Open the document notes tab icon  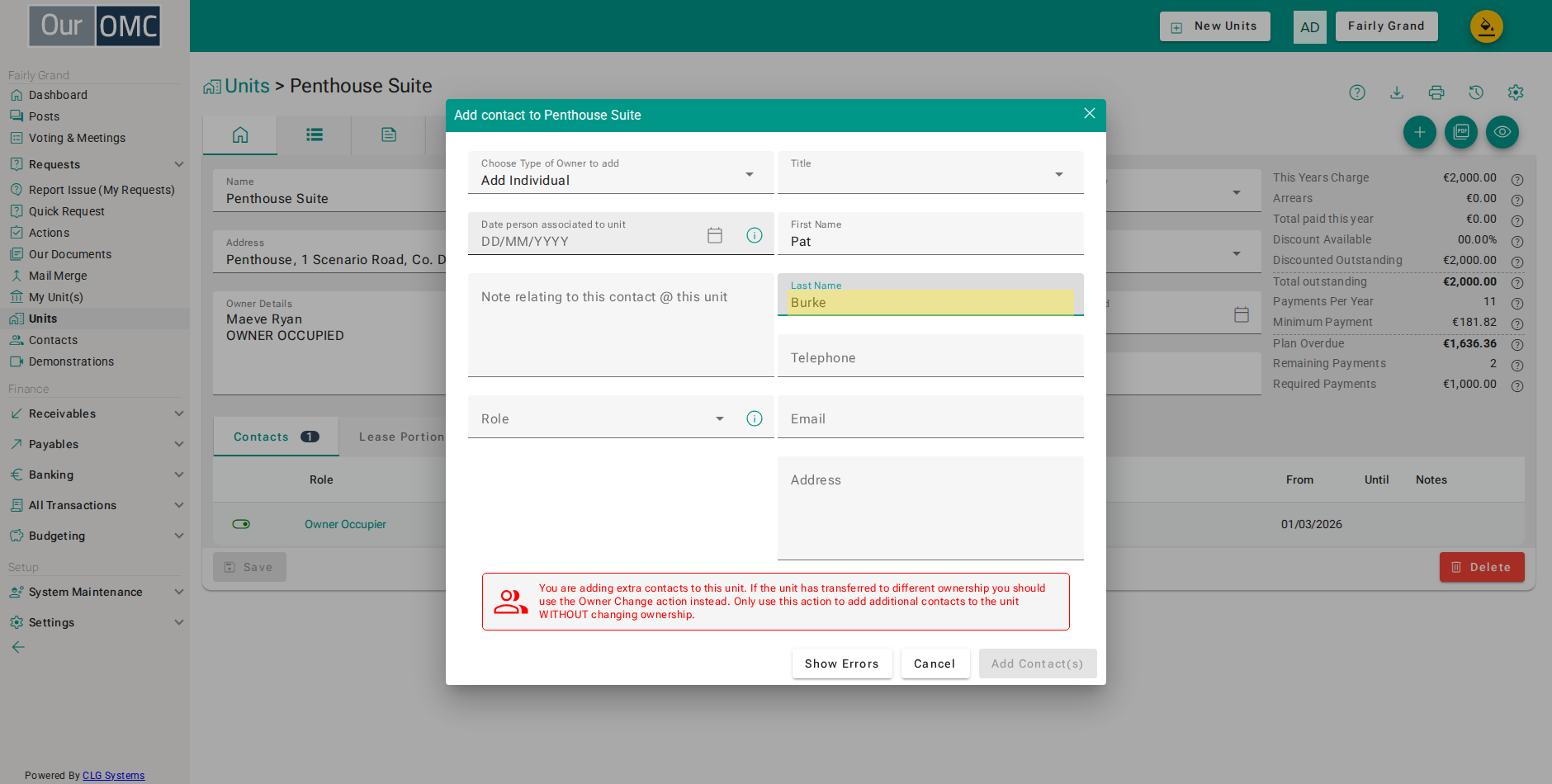point(389,135)
